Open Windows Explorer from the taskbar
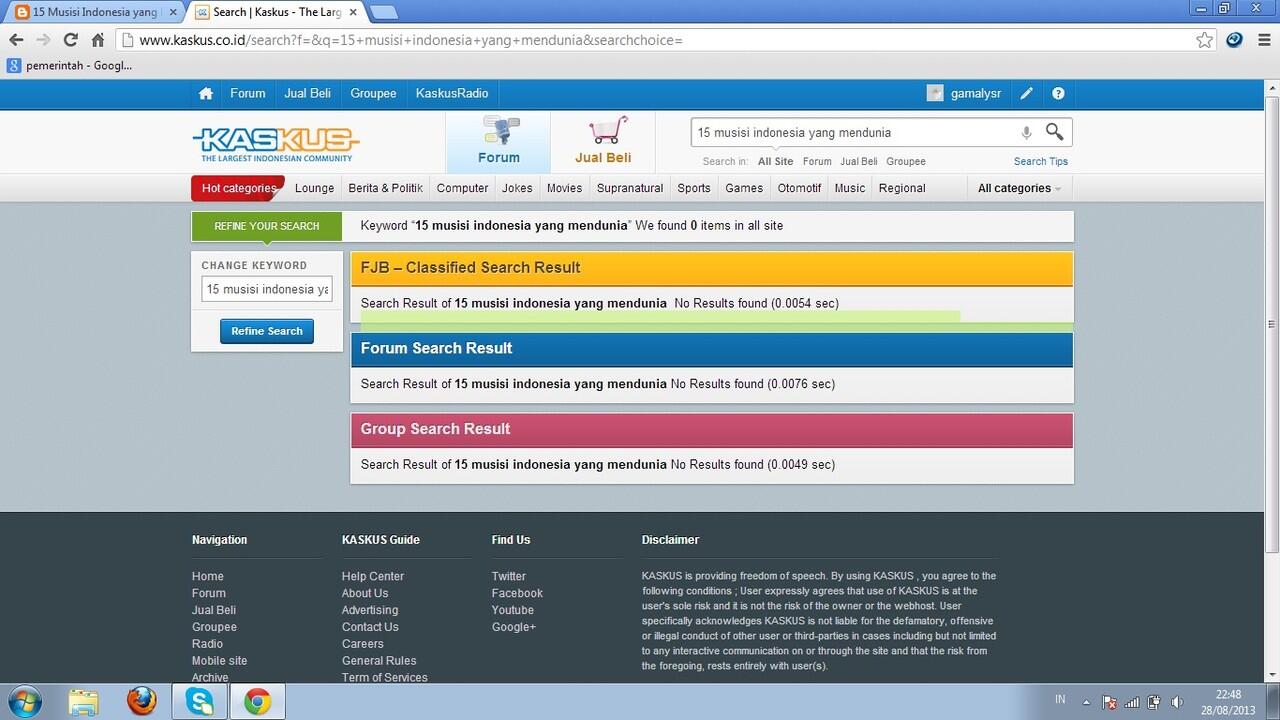Viewport: 1280px width, 720px height. tap(84, 701)
